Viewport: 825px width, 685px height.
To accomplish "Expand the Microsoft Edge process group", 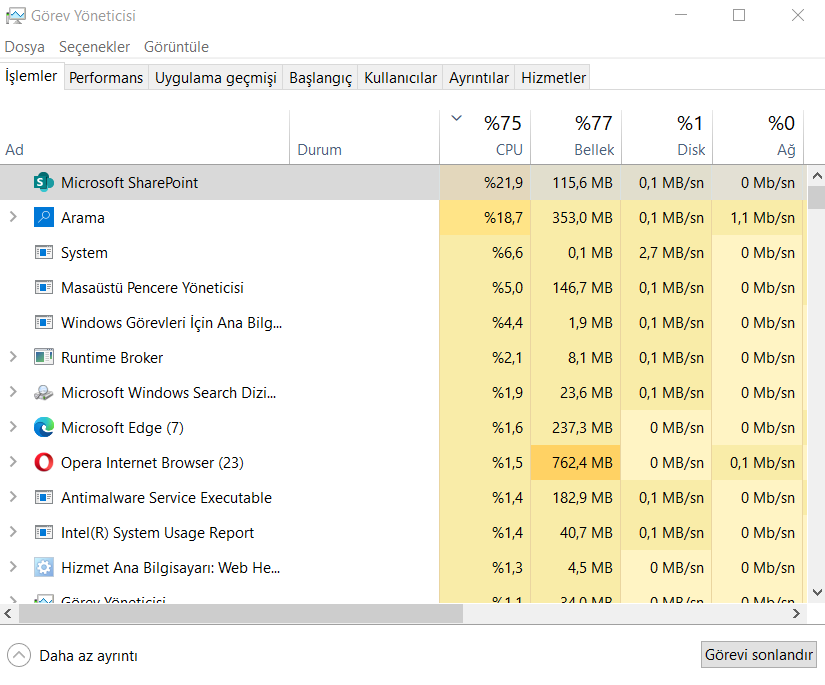I will [x=13, y=428].
